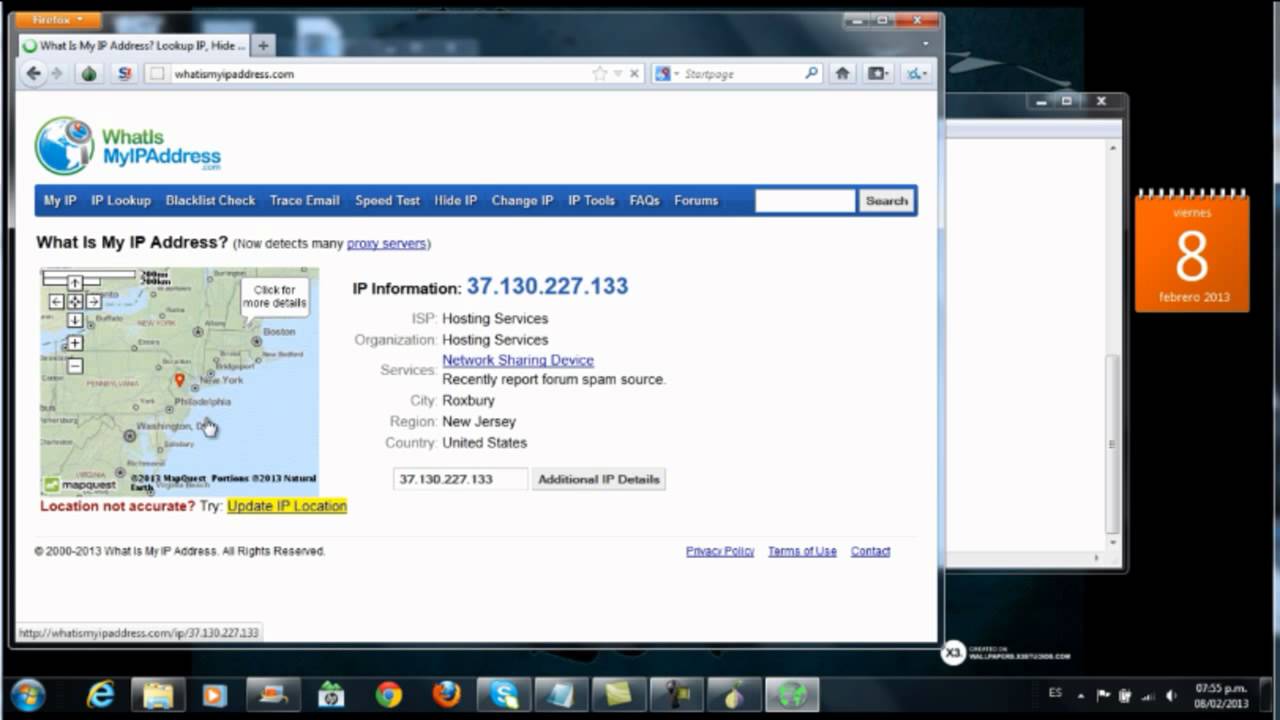Image resolution: width=1280 pixels, height=720 pixels.
Task: Open Internet Explorer from the taskbar
Action: pyautogui.click(x=100, y=694)
